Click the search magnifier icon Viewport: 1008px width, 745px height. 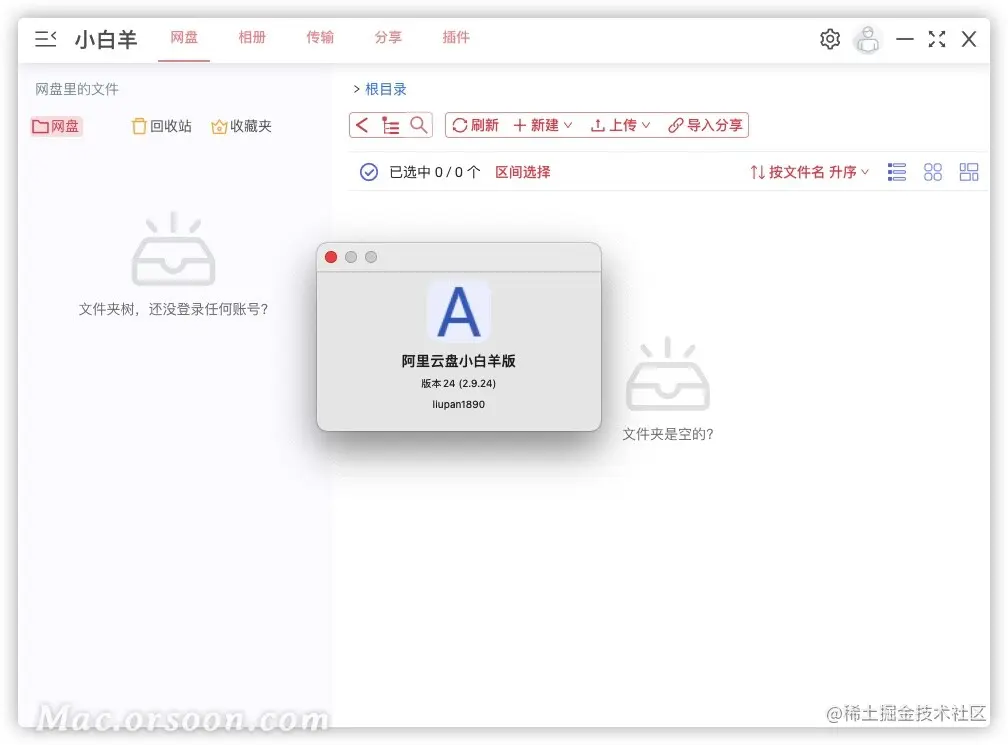(x=418, y=125)
